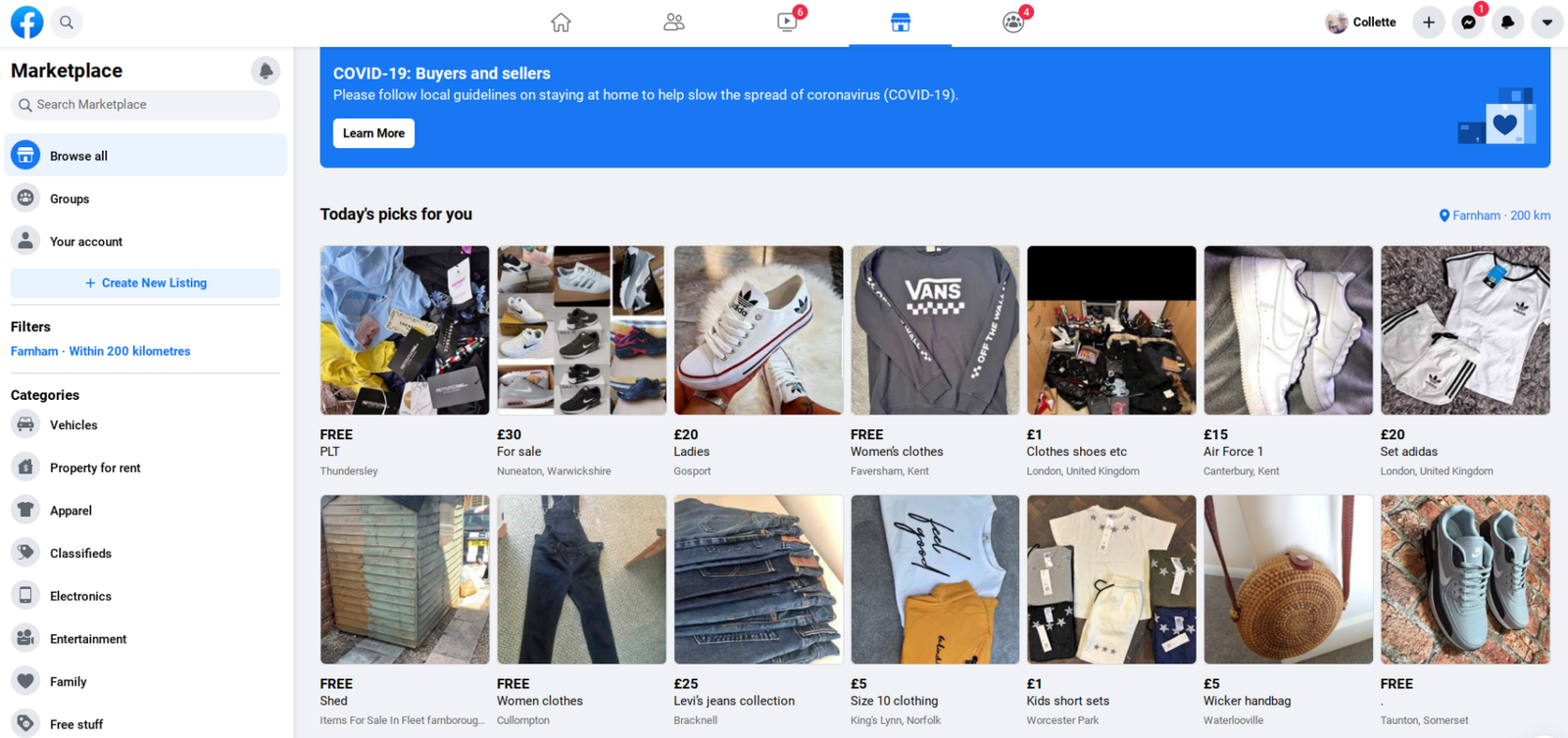Open Groups in Marketplace sidebar
This screenshot has width=1568, height=738.
pos(145,198)
